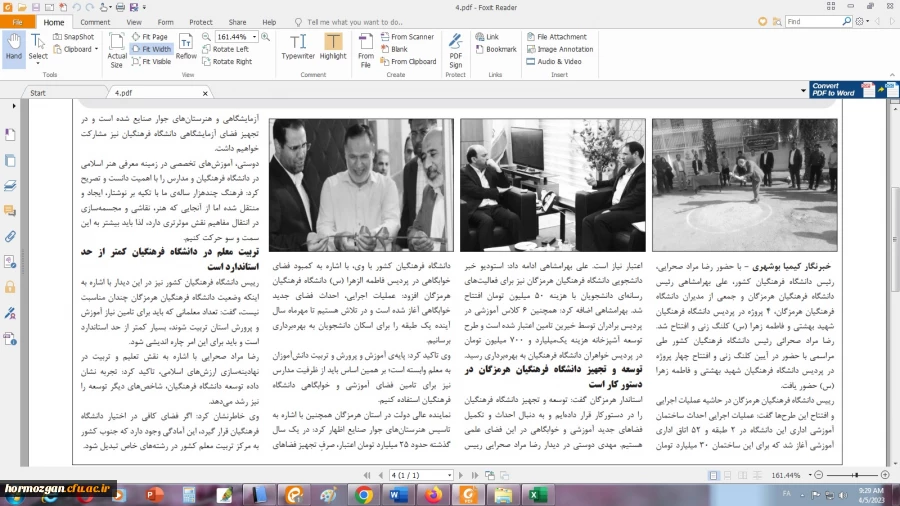
Task: Click the Reflow view icon
Action: click(186, 46)
